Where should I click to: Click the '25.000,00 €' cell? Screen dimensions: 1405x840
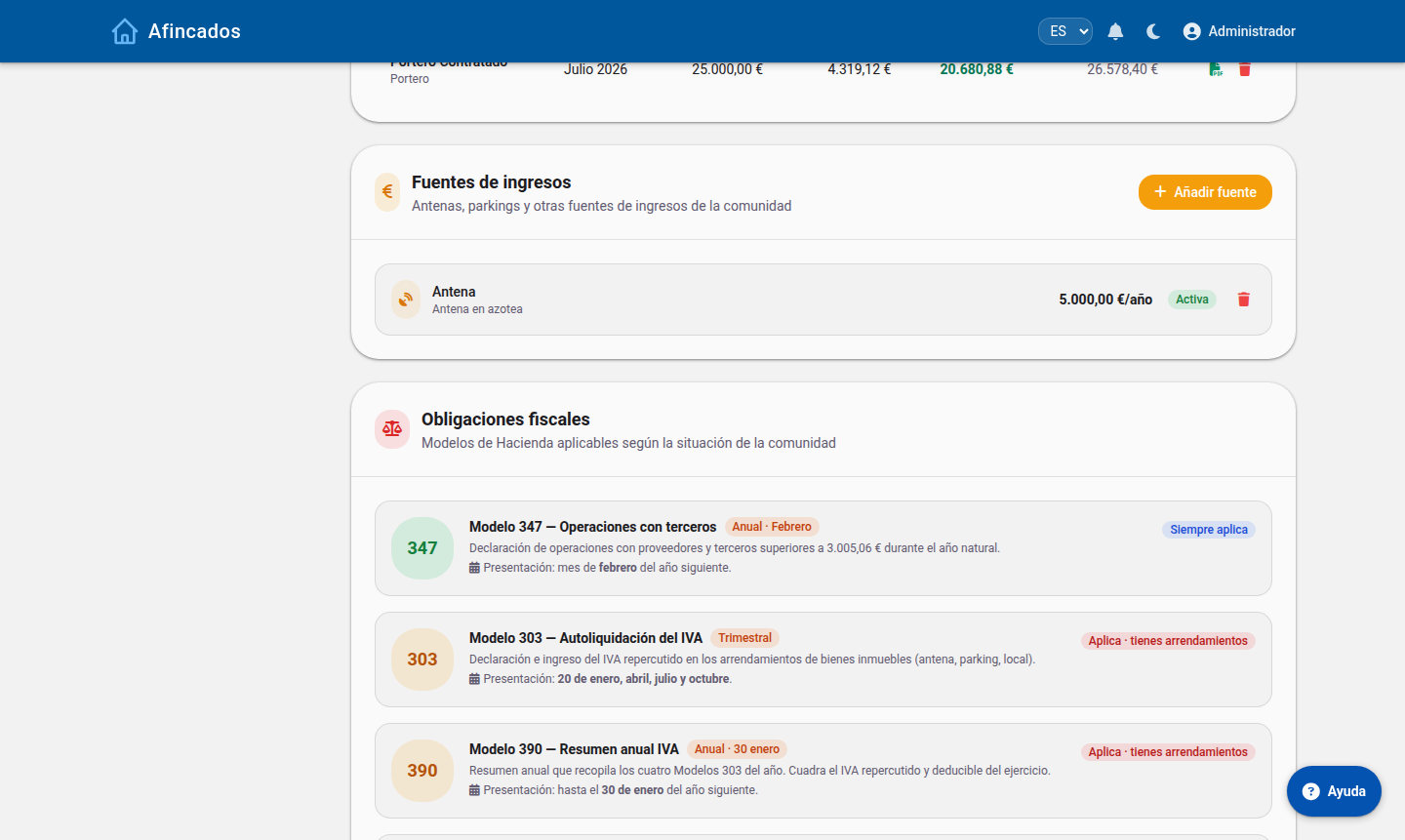727,69
